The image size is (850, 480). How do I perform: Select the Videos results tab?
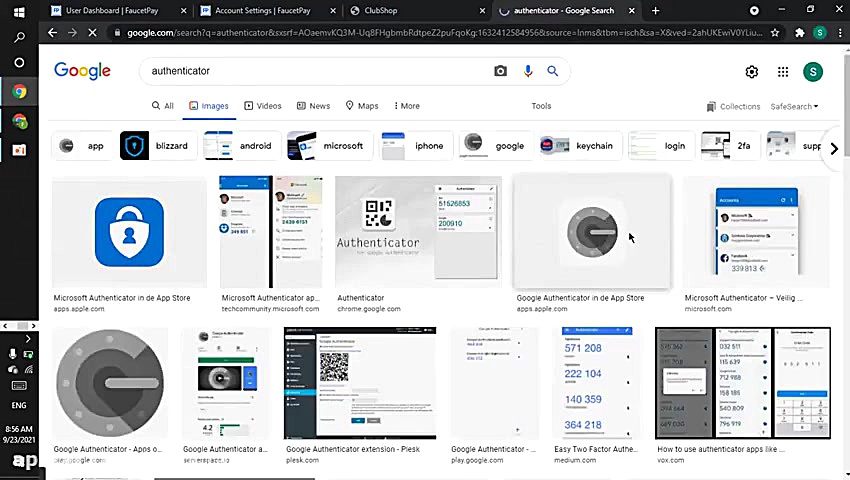click(x=263, y=106)
